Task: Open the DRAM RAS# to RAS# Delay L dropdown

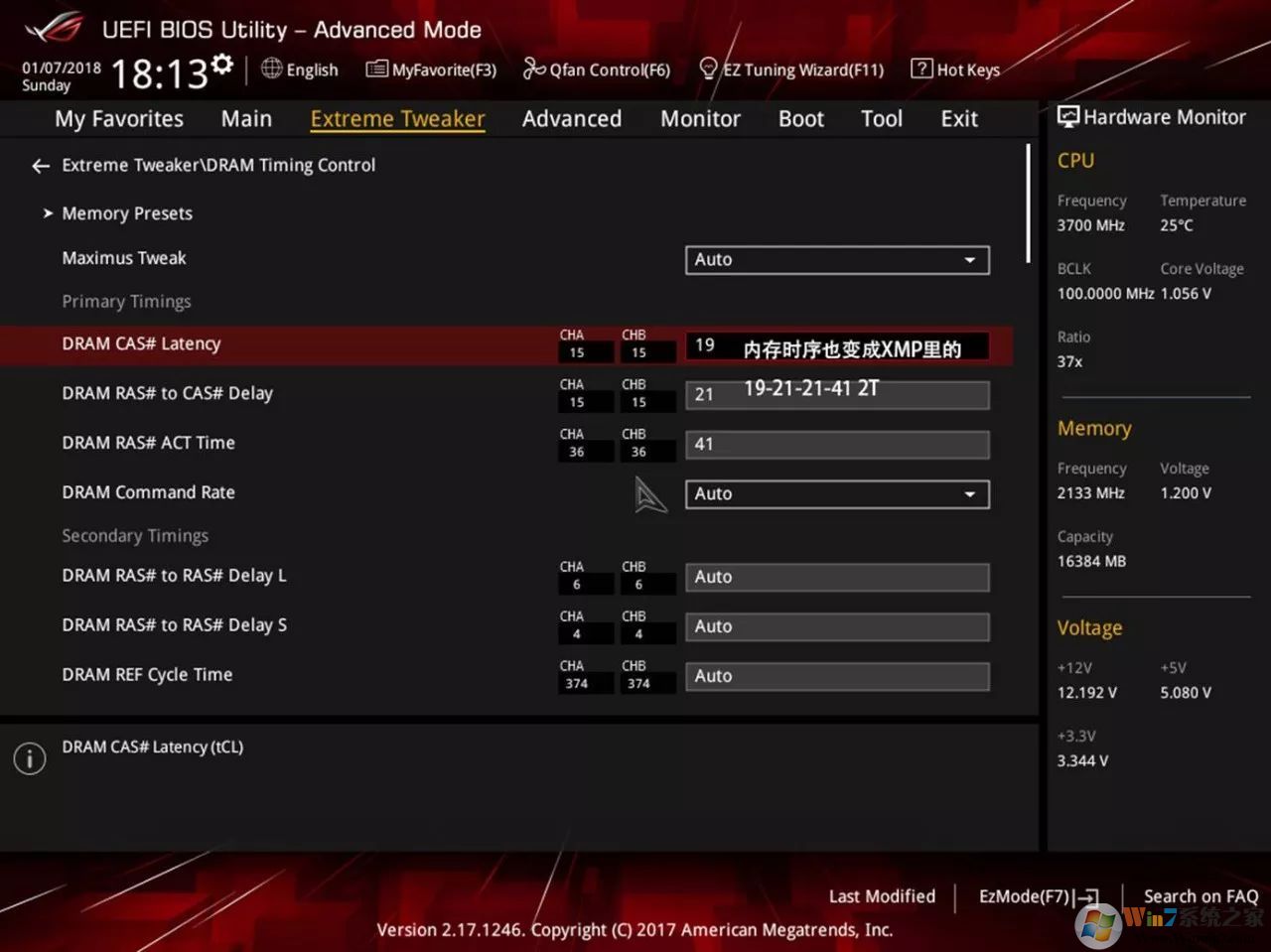Action: click(836, 577)
